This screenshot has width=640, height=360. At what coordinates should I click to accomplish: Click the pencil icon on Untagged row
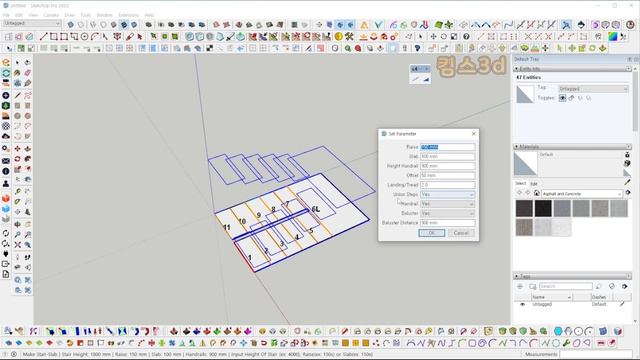click(x=622, y=304)
